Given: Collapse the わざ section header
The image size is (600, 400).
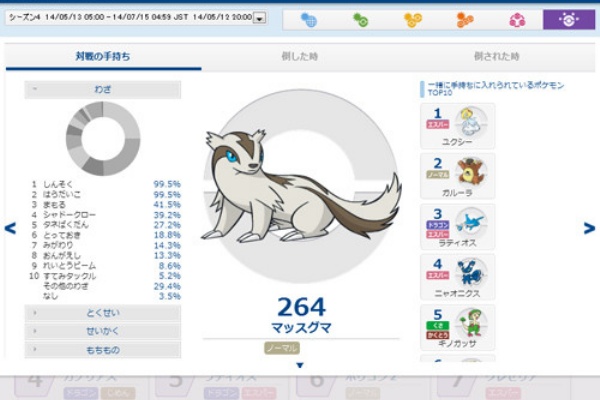Looking at the screenshot, I should point(103,90).
